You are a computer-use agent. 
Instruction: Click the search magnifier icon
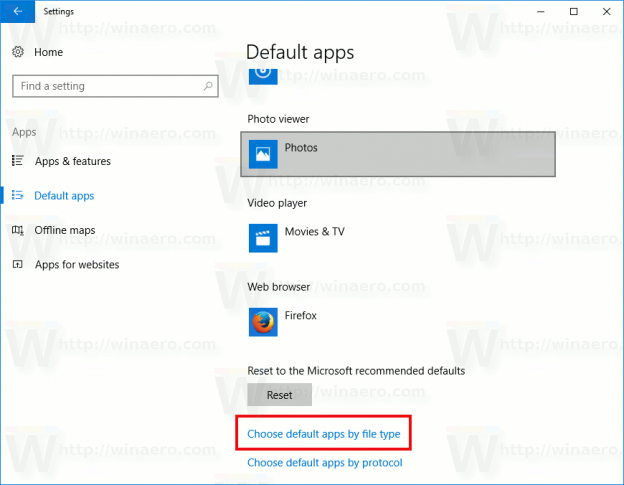coord(208,86)
